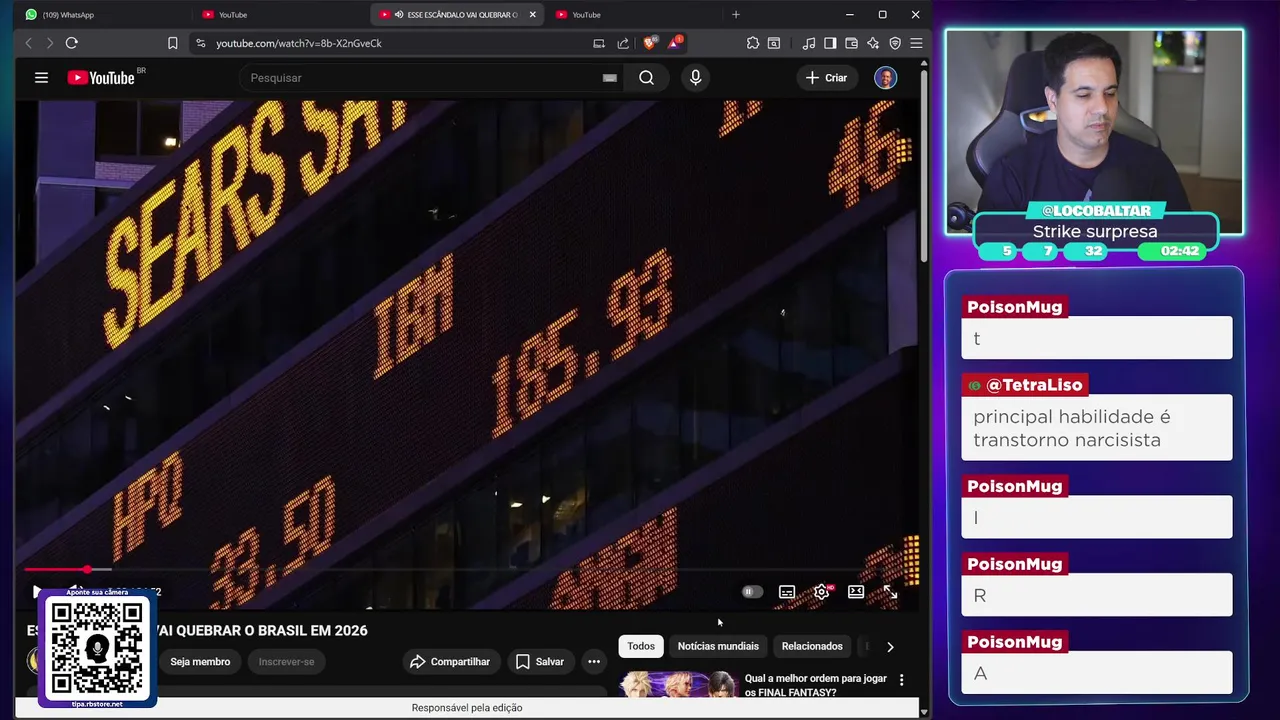Open the video settings gear
This screenshot has width=1280, height=720.
[x=821, y=592]
